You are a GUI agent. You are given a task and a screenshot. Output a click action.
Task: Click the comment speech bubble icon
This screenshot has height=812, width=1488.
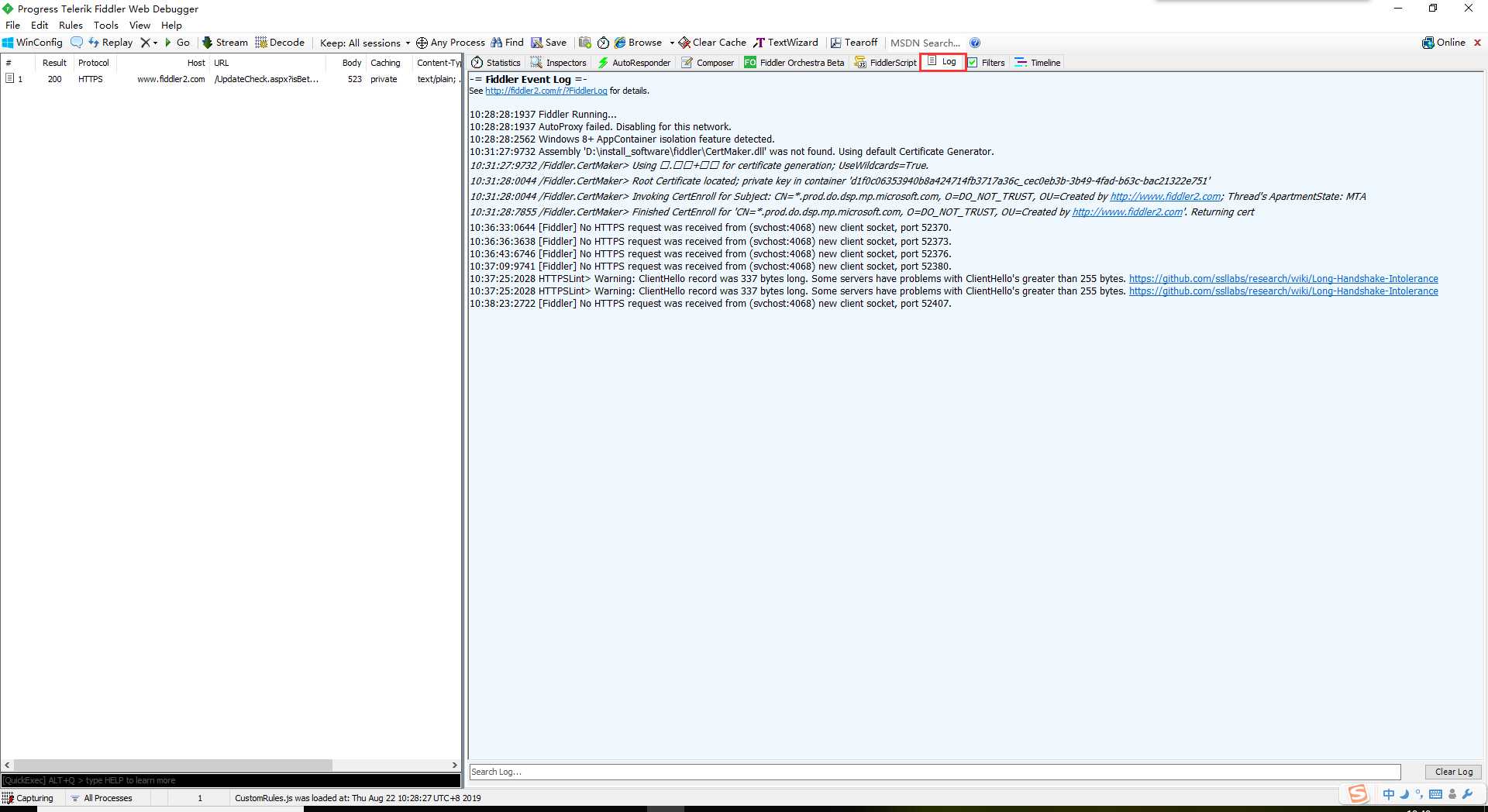(76, 43)
